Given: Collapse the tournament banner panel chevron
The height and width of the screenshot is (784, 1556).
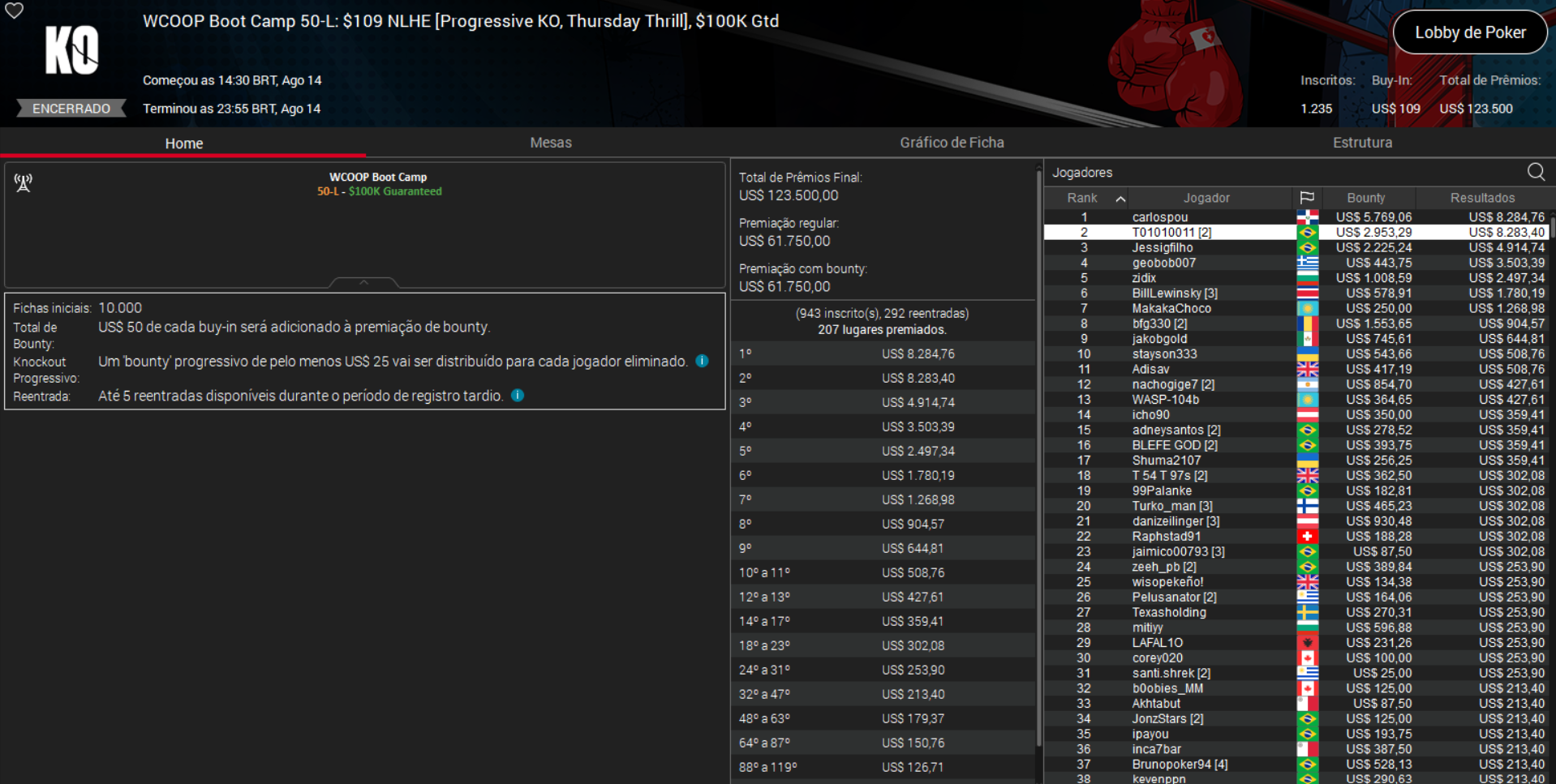Looking at the screenshot, I should tap(364, 282).
